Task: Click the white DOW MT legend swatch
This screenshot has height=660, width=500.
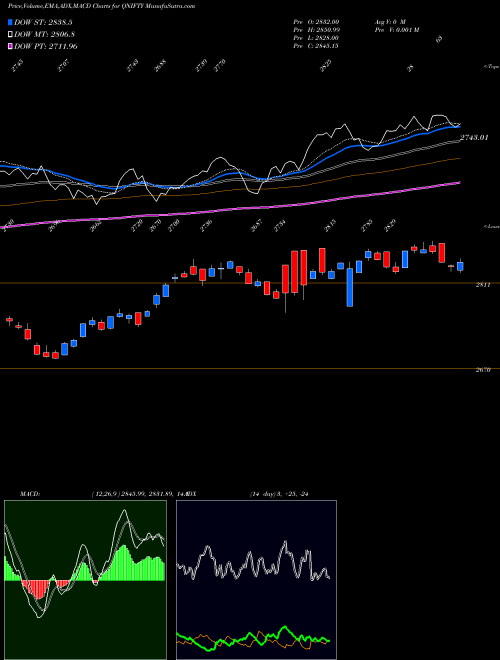Action: 11,35
